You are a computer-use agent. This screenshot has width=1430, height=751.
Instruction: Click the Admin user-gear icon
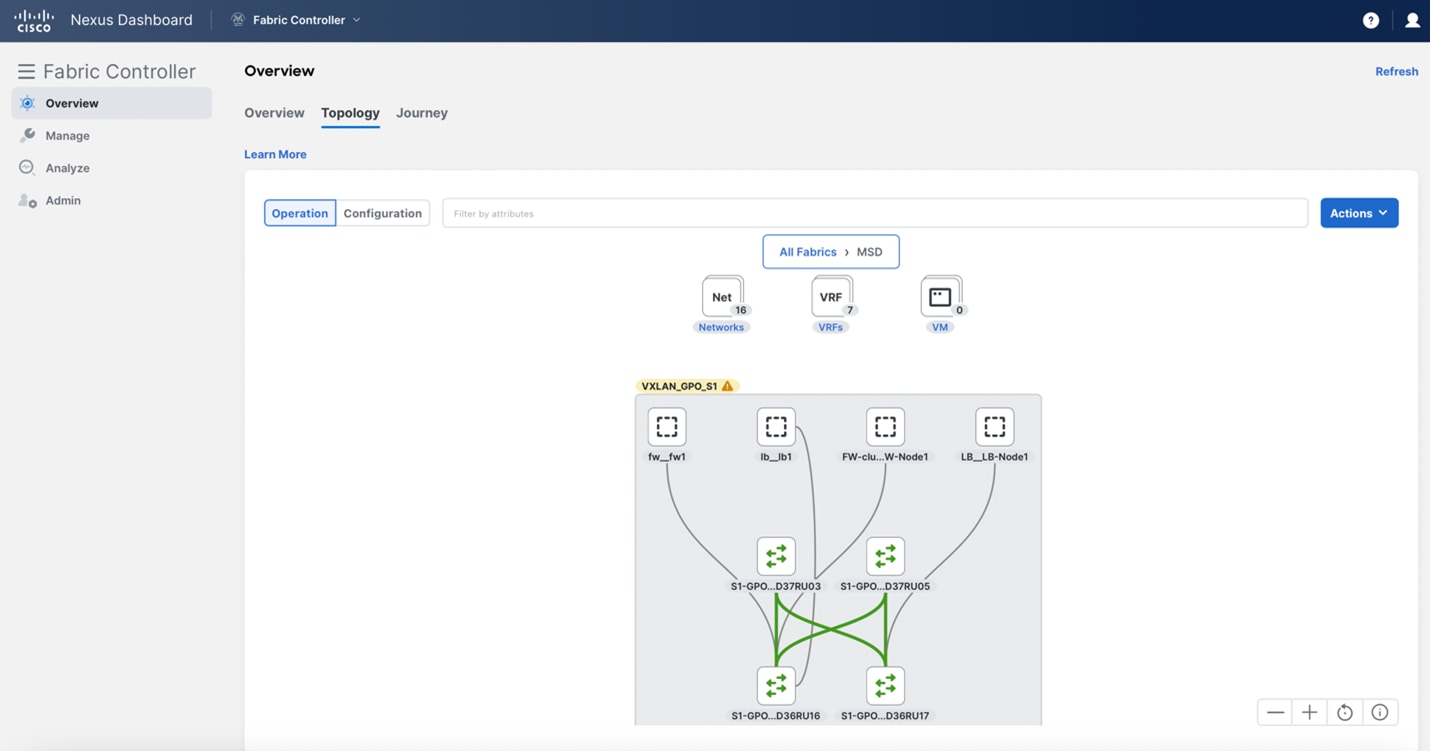pos(27,200)
